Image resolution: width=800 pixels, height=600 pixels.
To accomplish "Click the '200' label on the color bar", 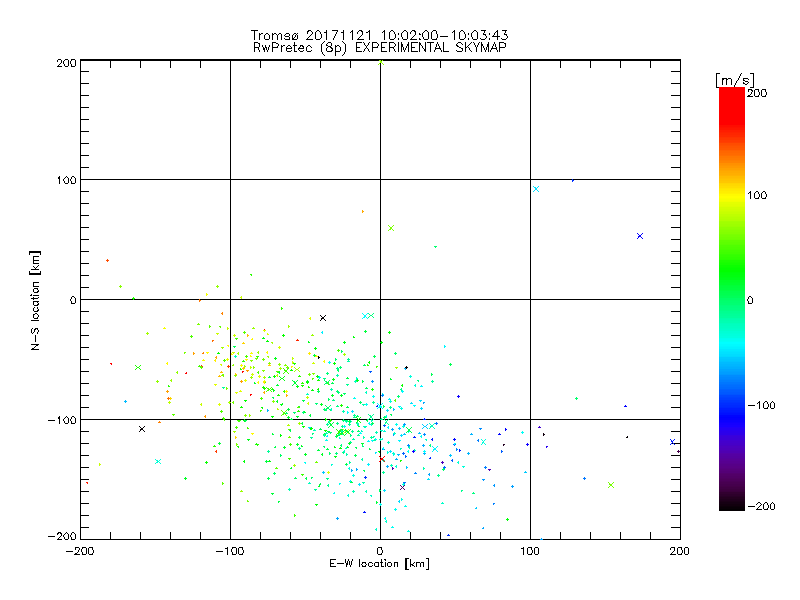I will [x=757, y=93].
